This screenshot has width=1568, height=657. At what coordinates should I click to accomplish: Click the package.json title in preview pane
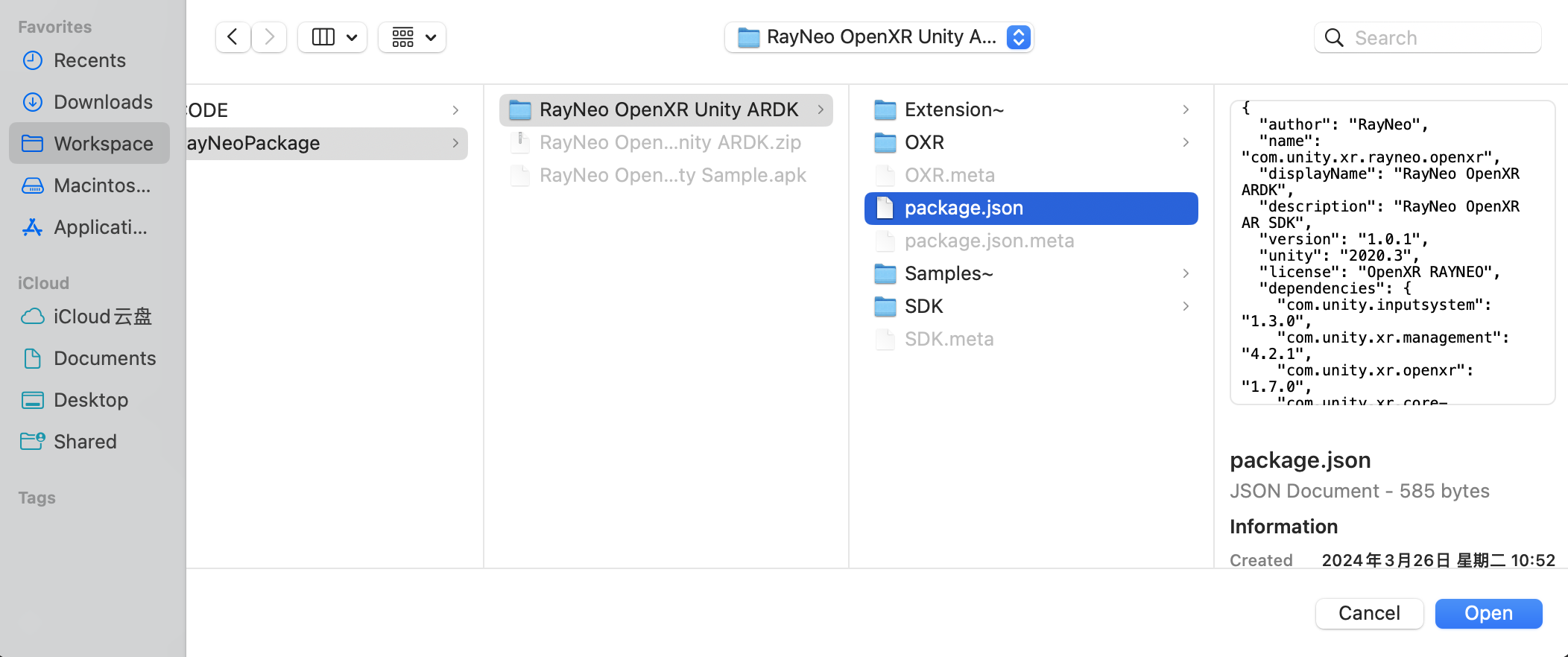1300,460
